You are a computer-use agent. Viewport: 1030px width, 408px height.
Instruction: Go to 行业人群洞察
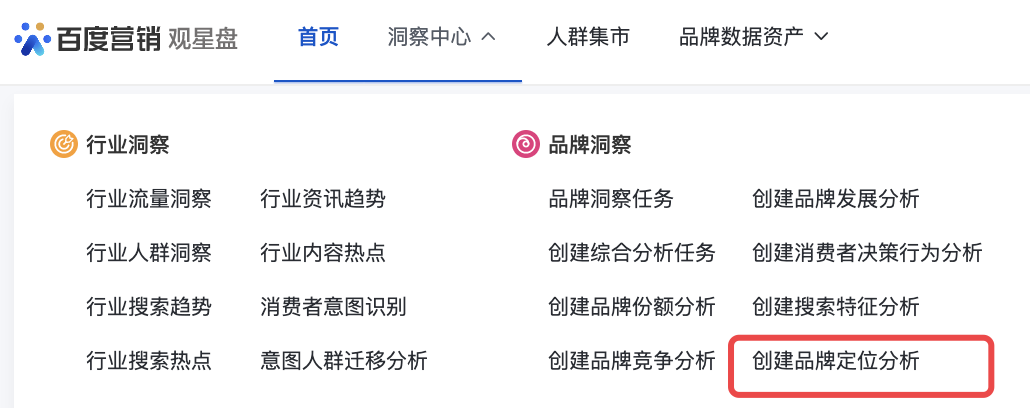click(x=149, y=253)
